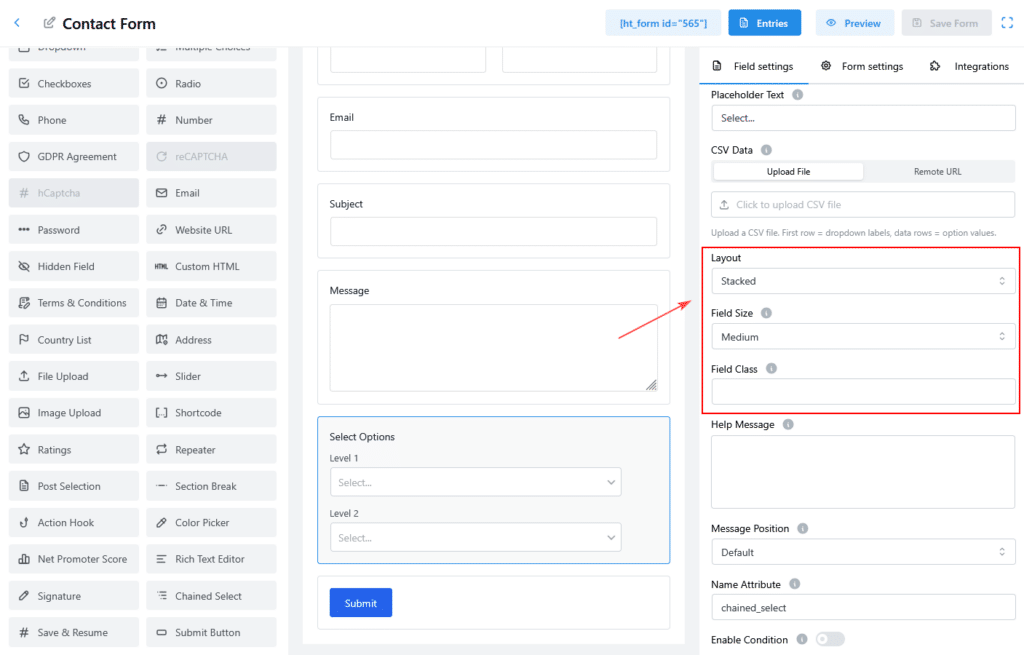
Task: Select Remote URL option for CSV Data
Action: 937,172
